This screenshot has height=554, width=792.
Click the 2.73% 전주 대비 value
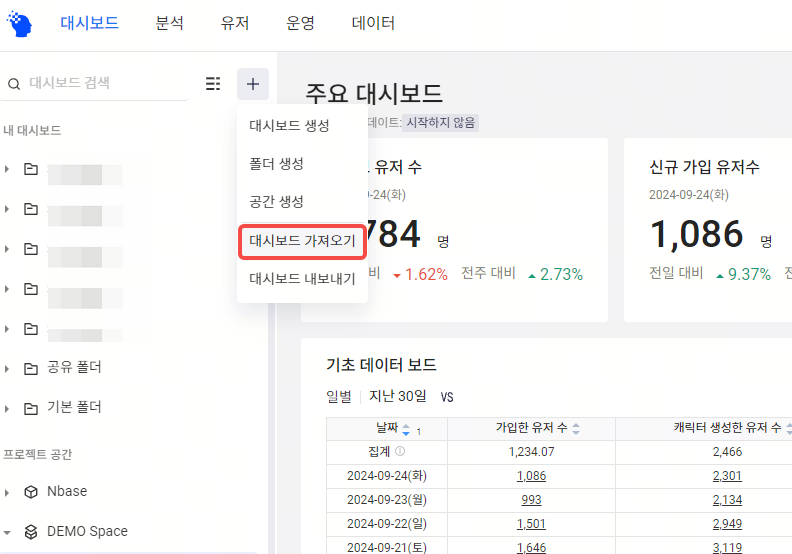pos(561,274)
